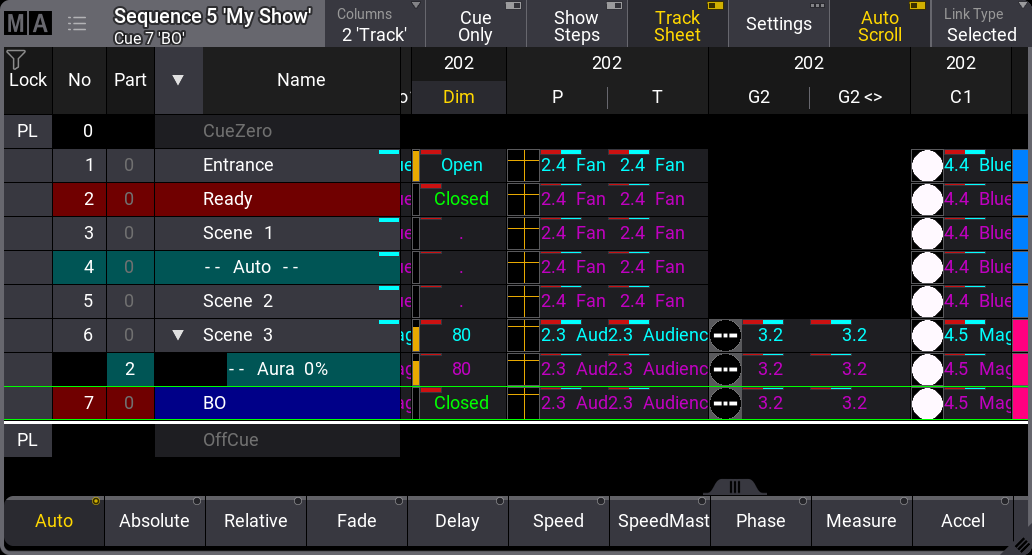Open the Columns '2 Track' dropdown
This screenshot has height=555, width=1032.
tap(374, 25)
